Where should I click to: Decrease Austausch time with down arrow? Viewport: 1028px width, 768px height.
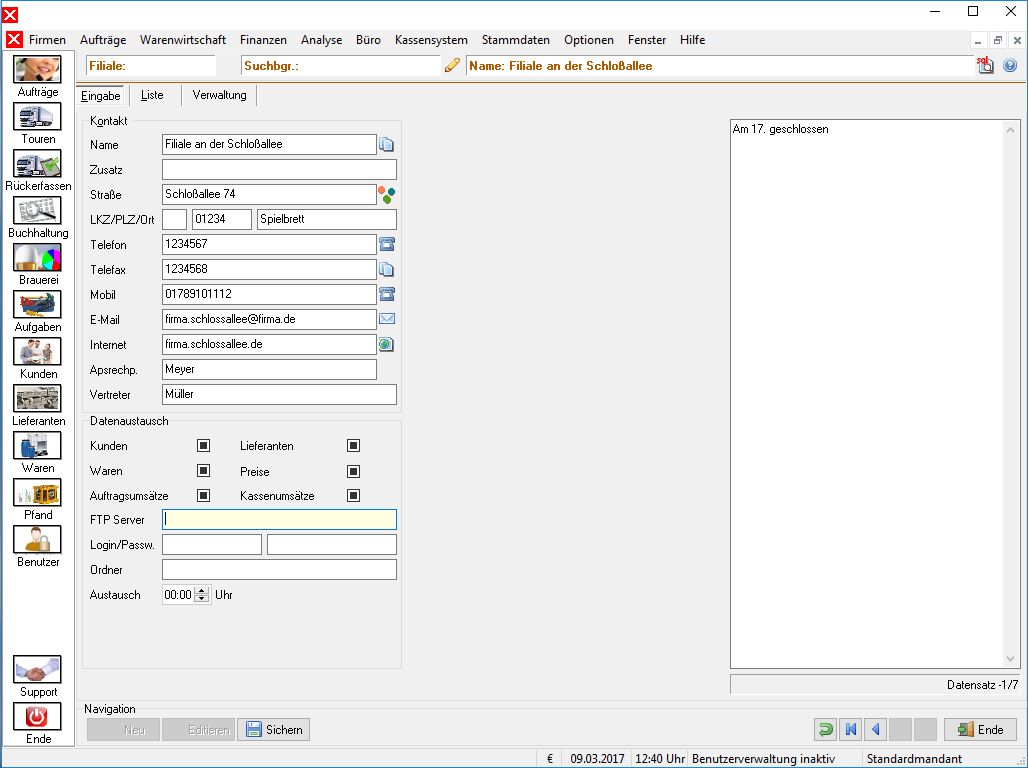[202, 599]
